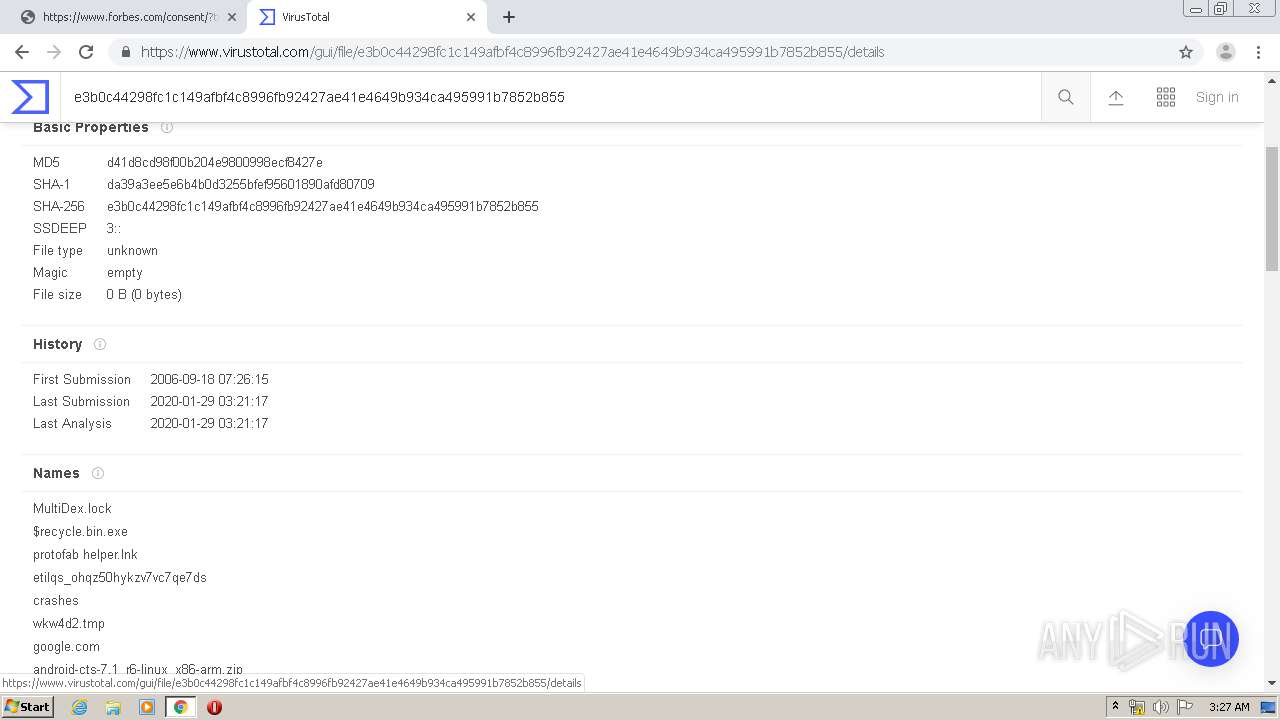This screenshot has height=720, width=1280.
Task: Show hidden system tray icons
Action: pyautogui.click(x=1115, y=706)
